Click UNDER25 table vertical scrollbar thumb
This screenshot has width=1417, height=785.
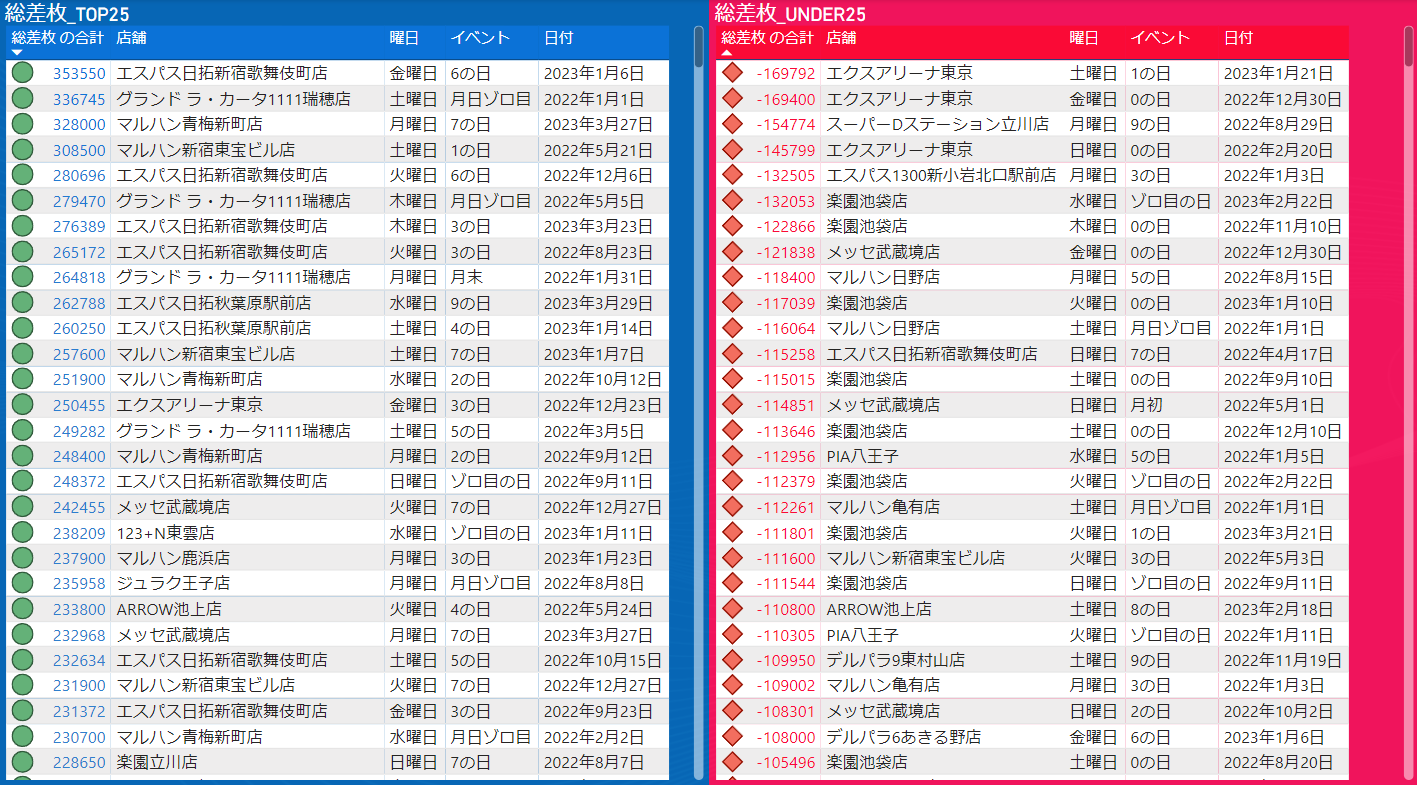pyautogui.click(x=1408, y=400)
